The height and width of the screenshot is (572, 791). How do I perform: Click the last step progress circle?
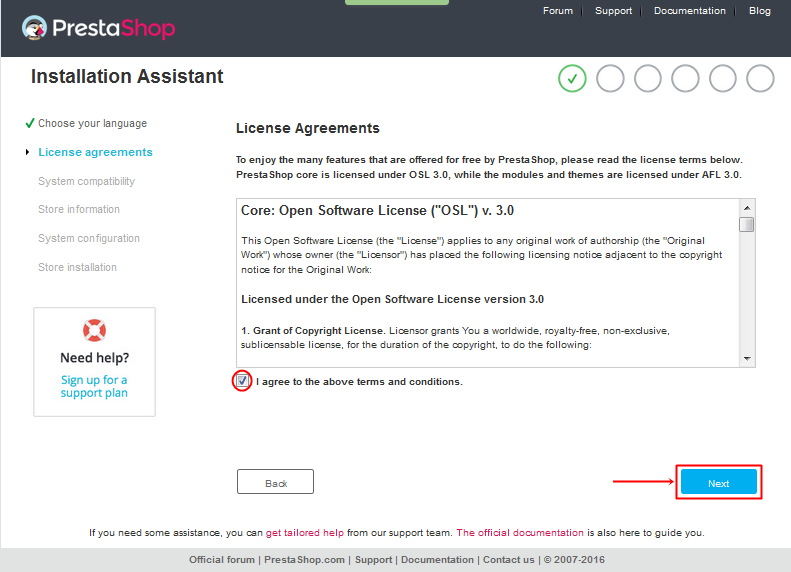click(x=760, y=79)
